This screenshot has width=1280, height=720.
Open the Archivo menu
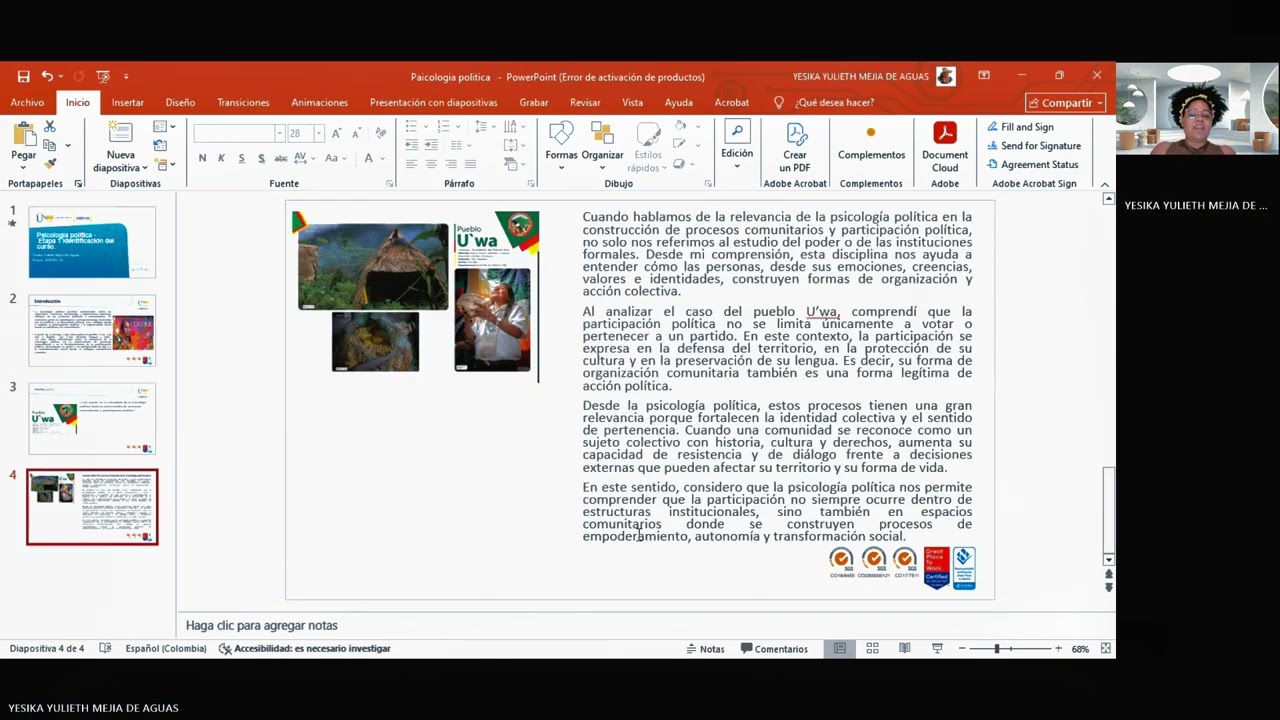coord(27,102)
